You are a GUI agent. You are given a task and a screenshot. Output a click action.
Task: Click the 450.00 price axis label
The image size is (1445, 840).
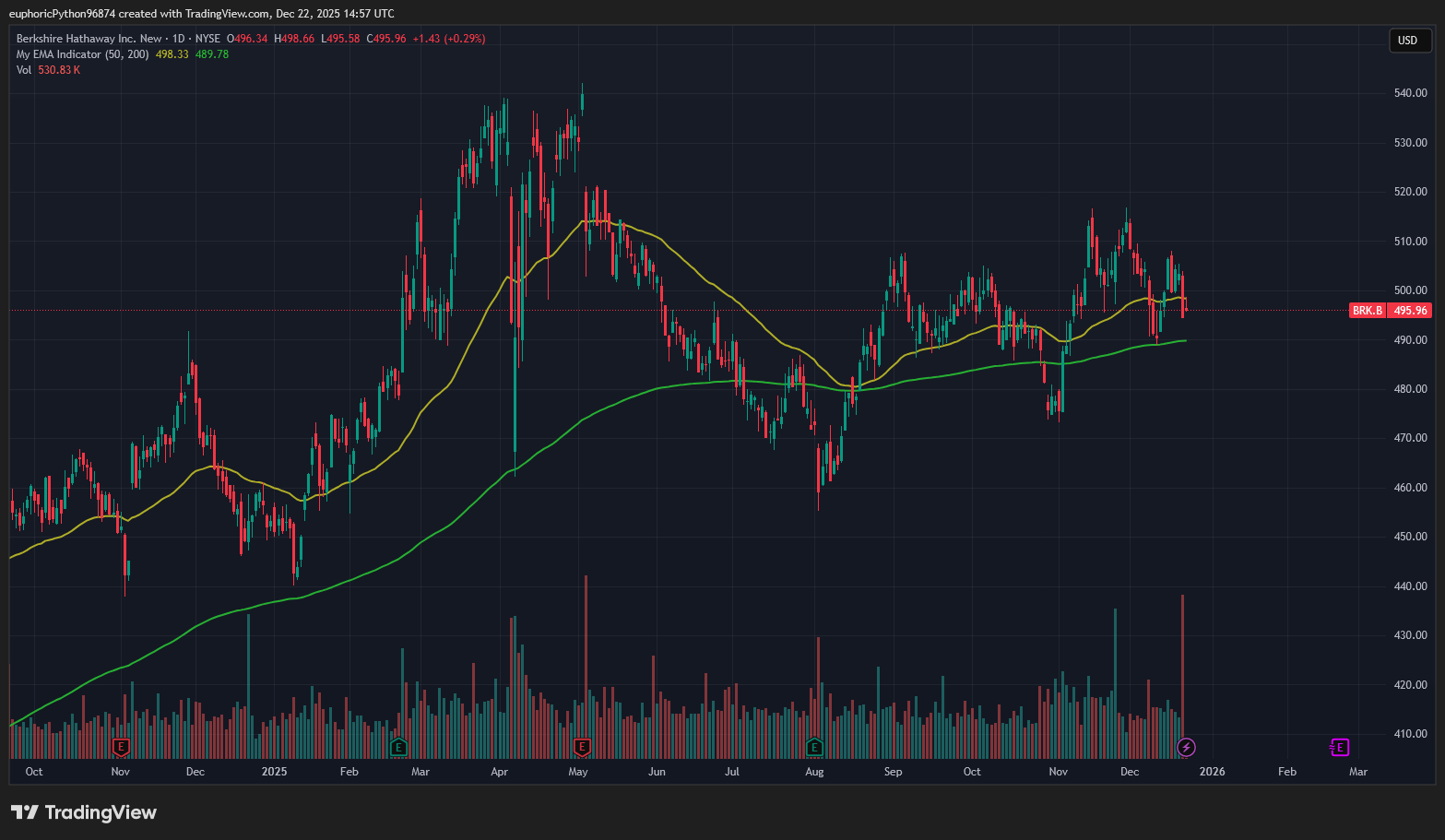(x=1411, y=537)
